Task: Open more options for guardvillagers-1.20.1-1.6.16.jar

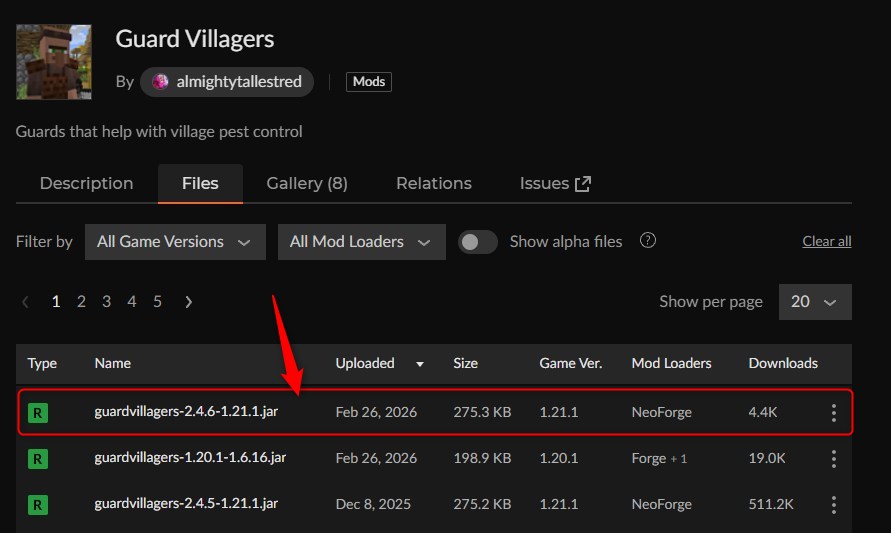Action: 833,459
